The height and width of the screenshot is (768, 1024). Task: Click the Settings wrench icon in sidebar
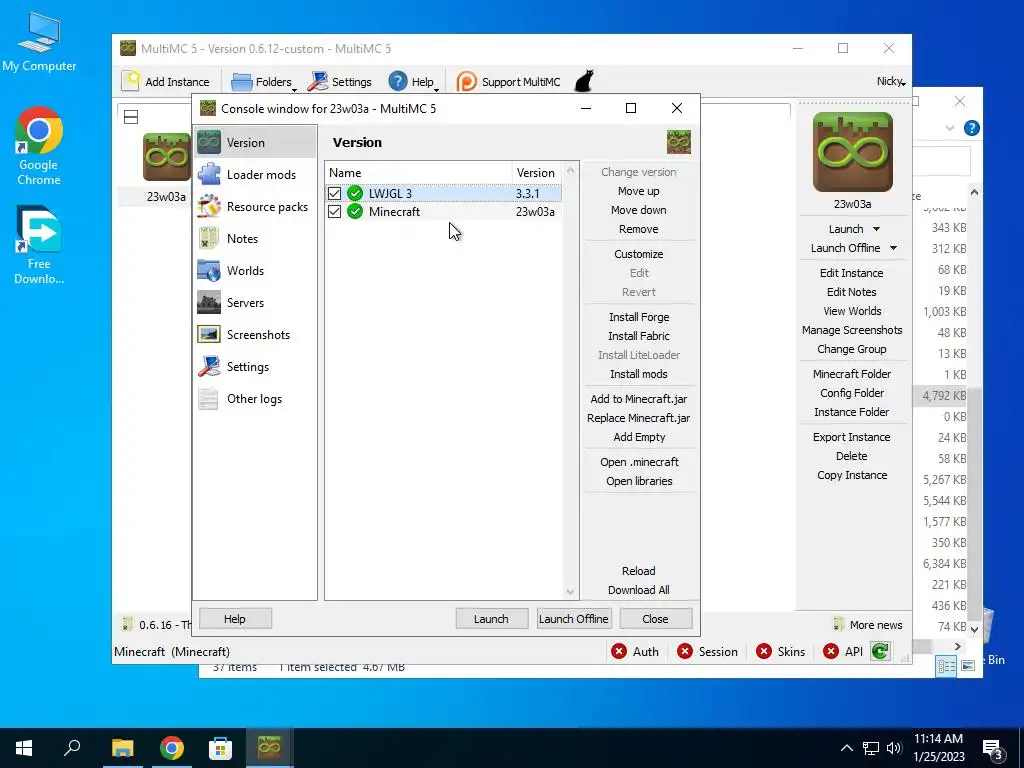click(x=209, y=366)
